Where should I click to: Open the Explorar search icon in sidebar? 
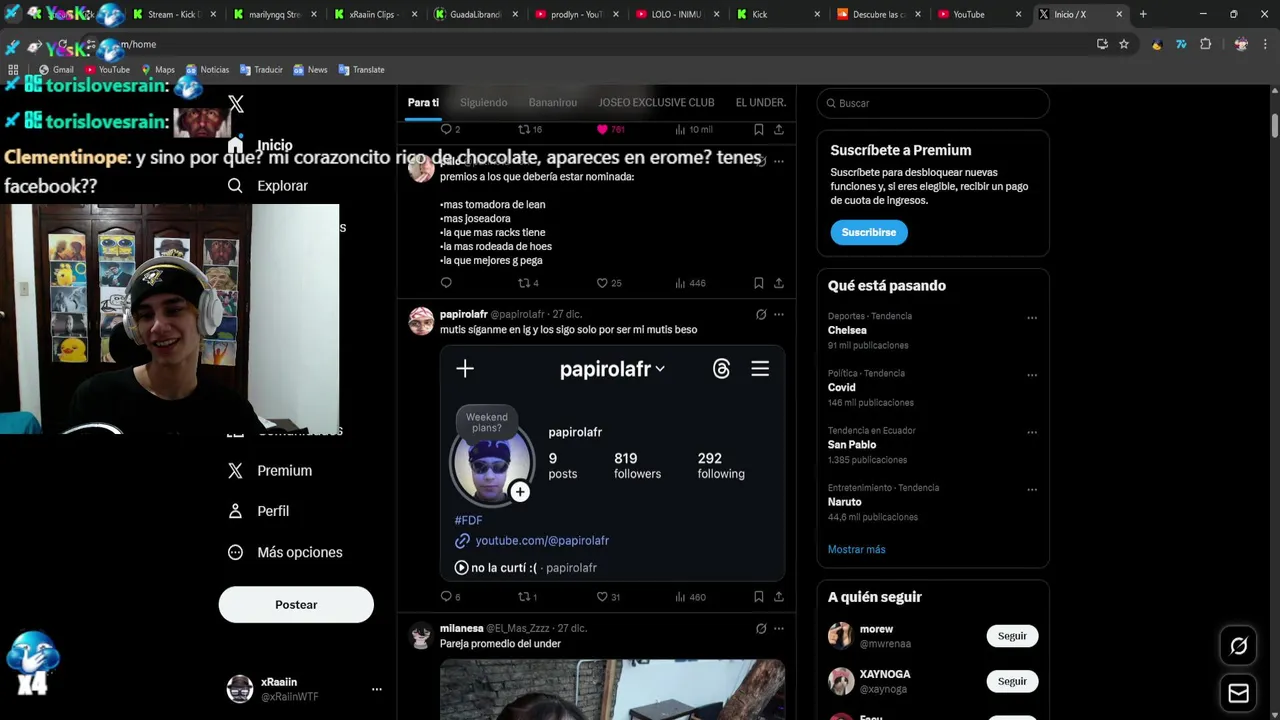pos(235,186)
